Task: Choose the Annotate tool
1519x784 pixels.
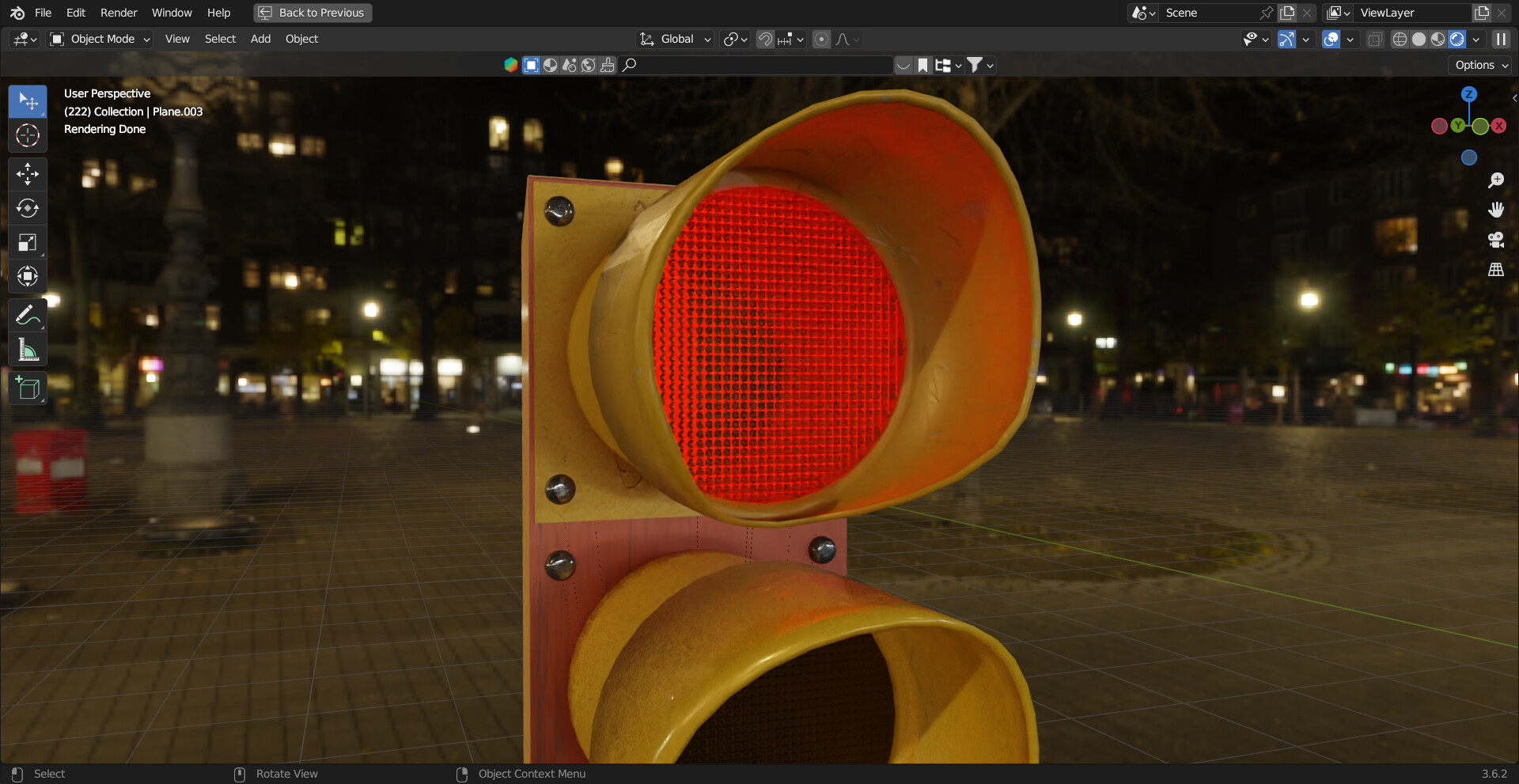Action: [28, 314]
